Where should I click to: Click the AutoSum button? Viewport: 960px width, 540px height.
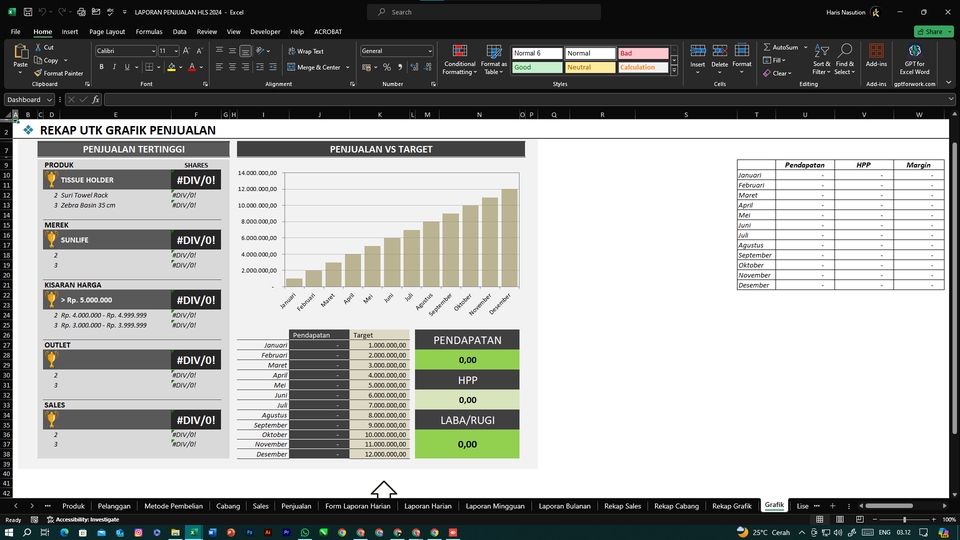point(781,47)
